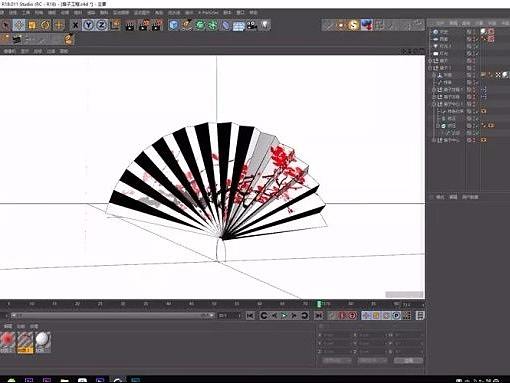Open file explorer from the taskbar
The width and height of the screenshot is (510, 383).
[x=65, y=380]
